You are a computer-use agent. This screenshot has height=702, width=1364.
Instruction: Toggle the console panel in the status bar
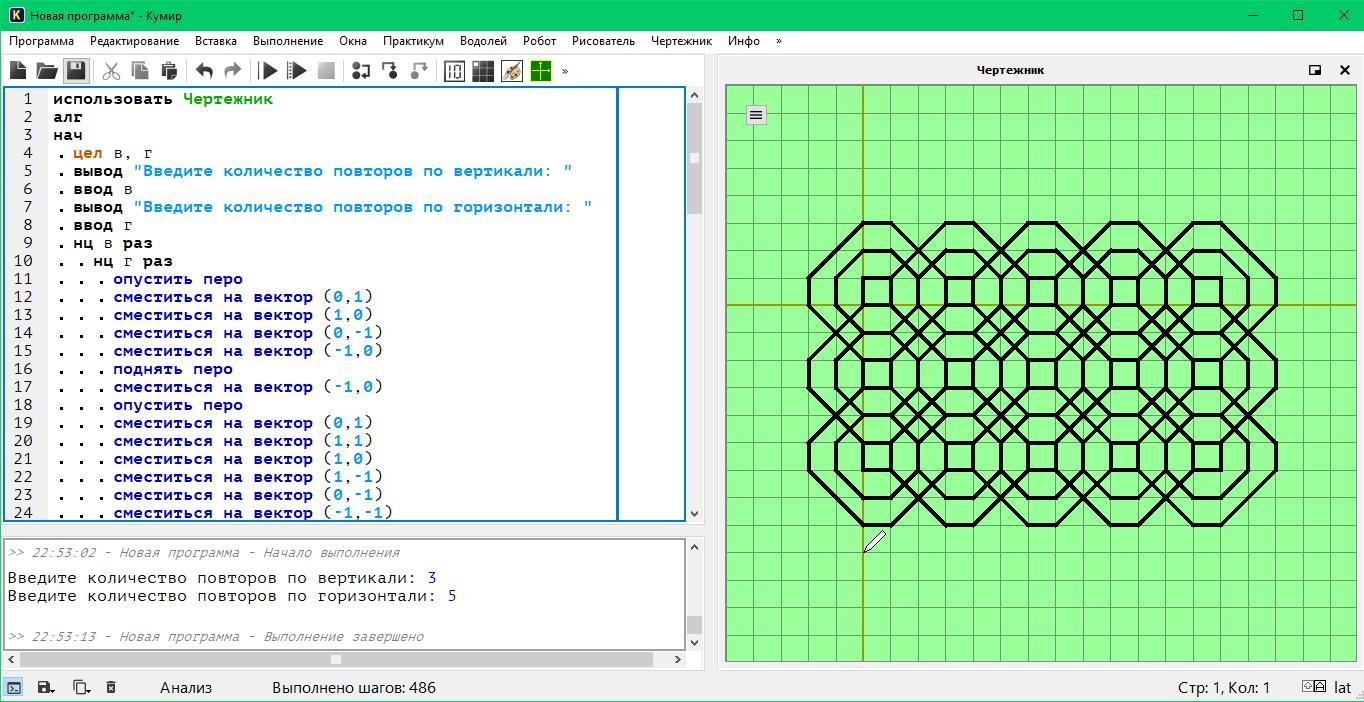point(14,688)
